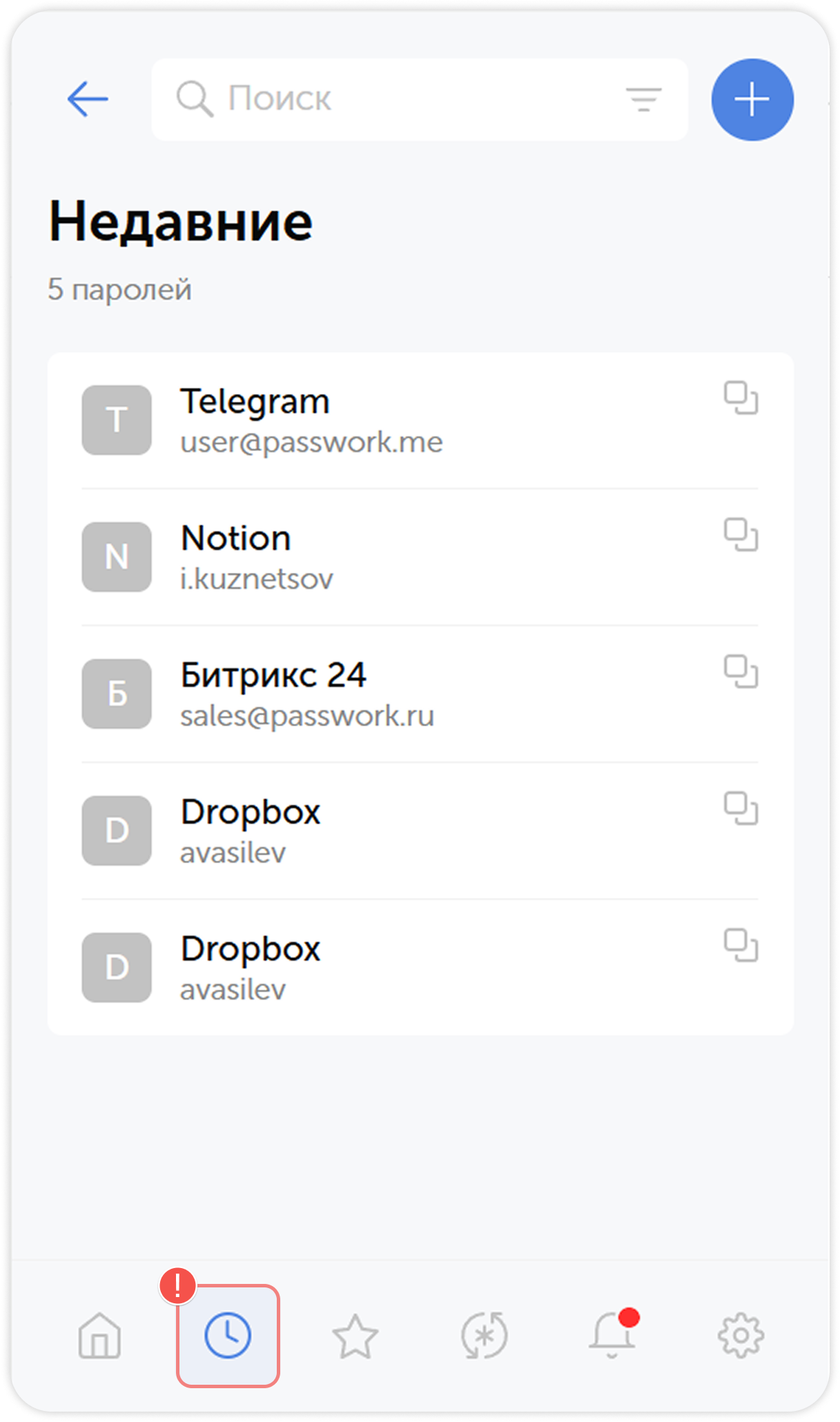840x1422 pixels.
Task: Switch to the Recents clock tab
Action: (228, 1336)
